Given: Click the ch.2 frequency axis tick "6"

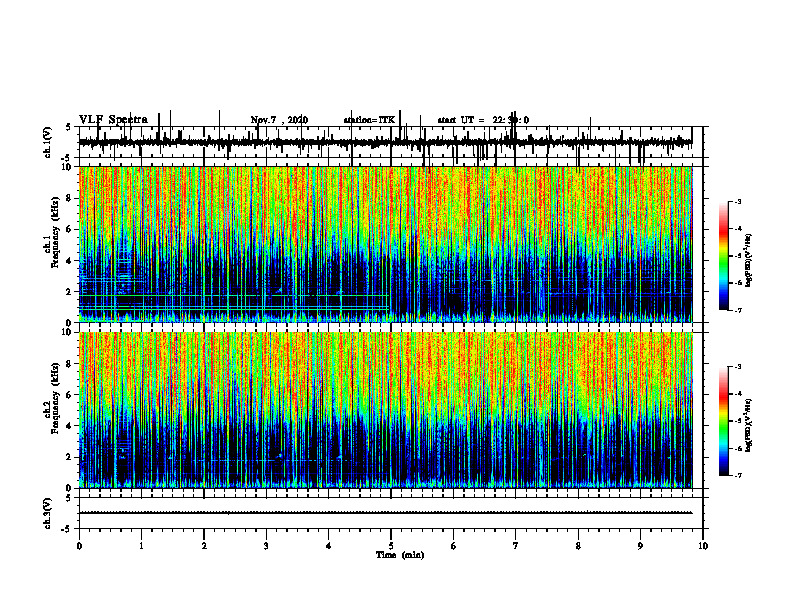Looking at the screenshot, I should click(70, 395).
